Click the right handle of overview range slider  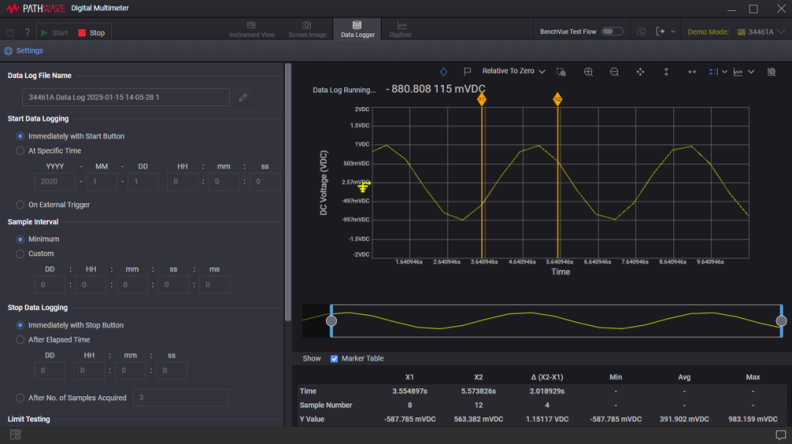(782, 321)
